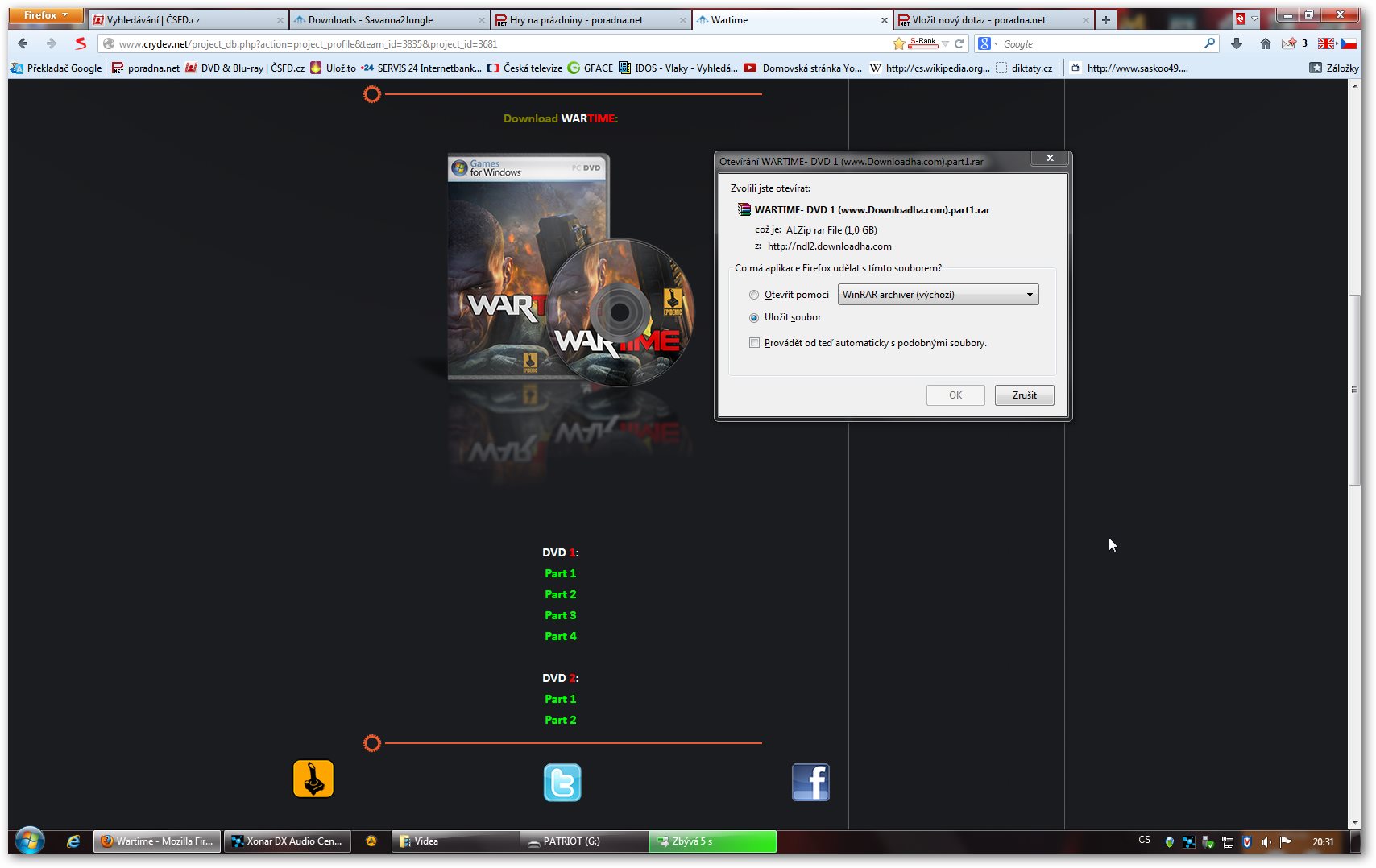Select the 'Otevřít pomocí' radio button
The image size is (1376, 868).
pyautogui.click(x=754, y=295)
